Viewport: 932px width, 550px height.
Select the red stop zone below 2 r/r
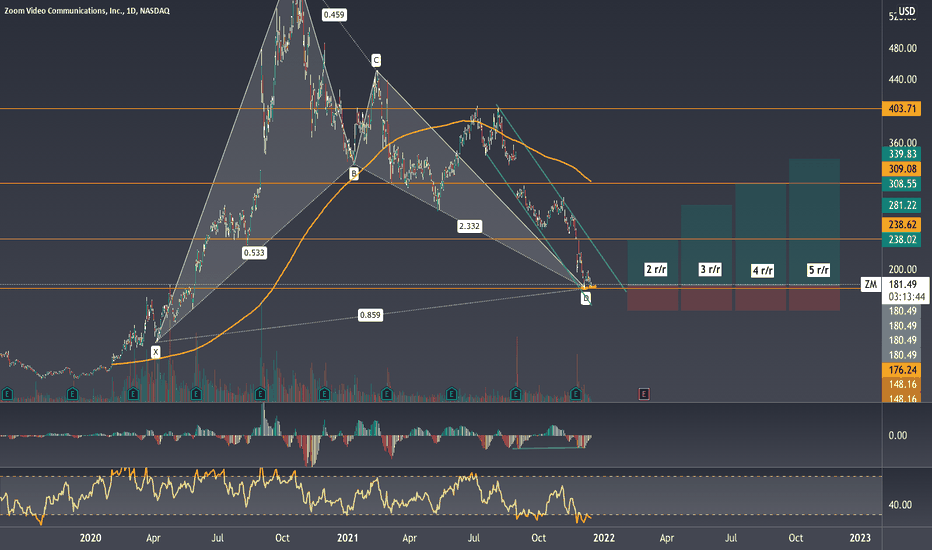653,298
